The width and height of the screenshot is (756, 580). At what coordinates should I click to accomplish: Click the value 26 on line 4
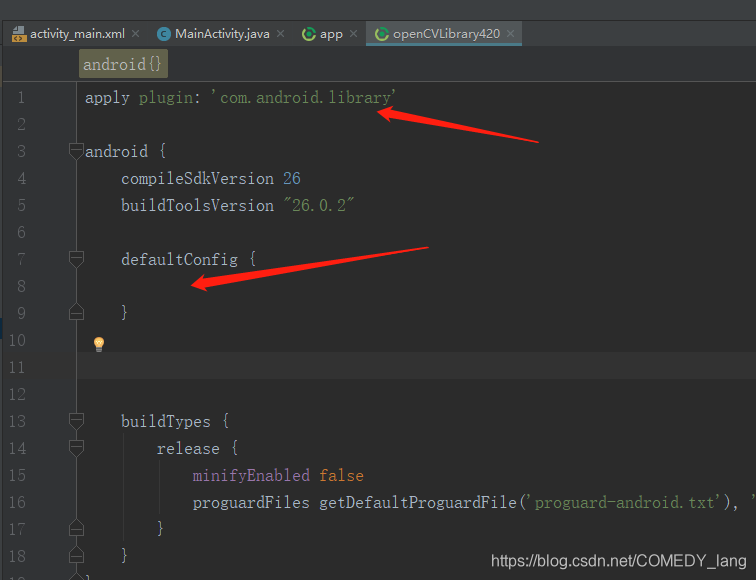pyautogui.click(x=292, y=179)
